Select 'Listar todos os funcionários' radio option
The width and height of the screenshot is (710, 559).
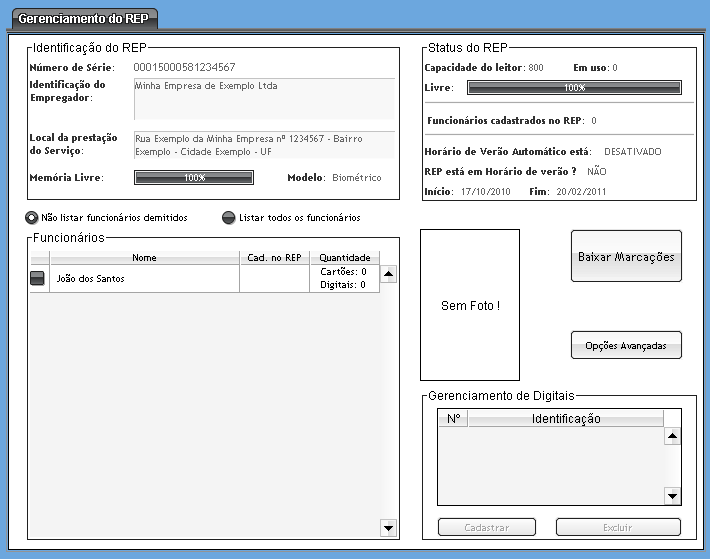click(229, 217)
